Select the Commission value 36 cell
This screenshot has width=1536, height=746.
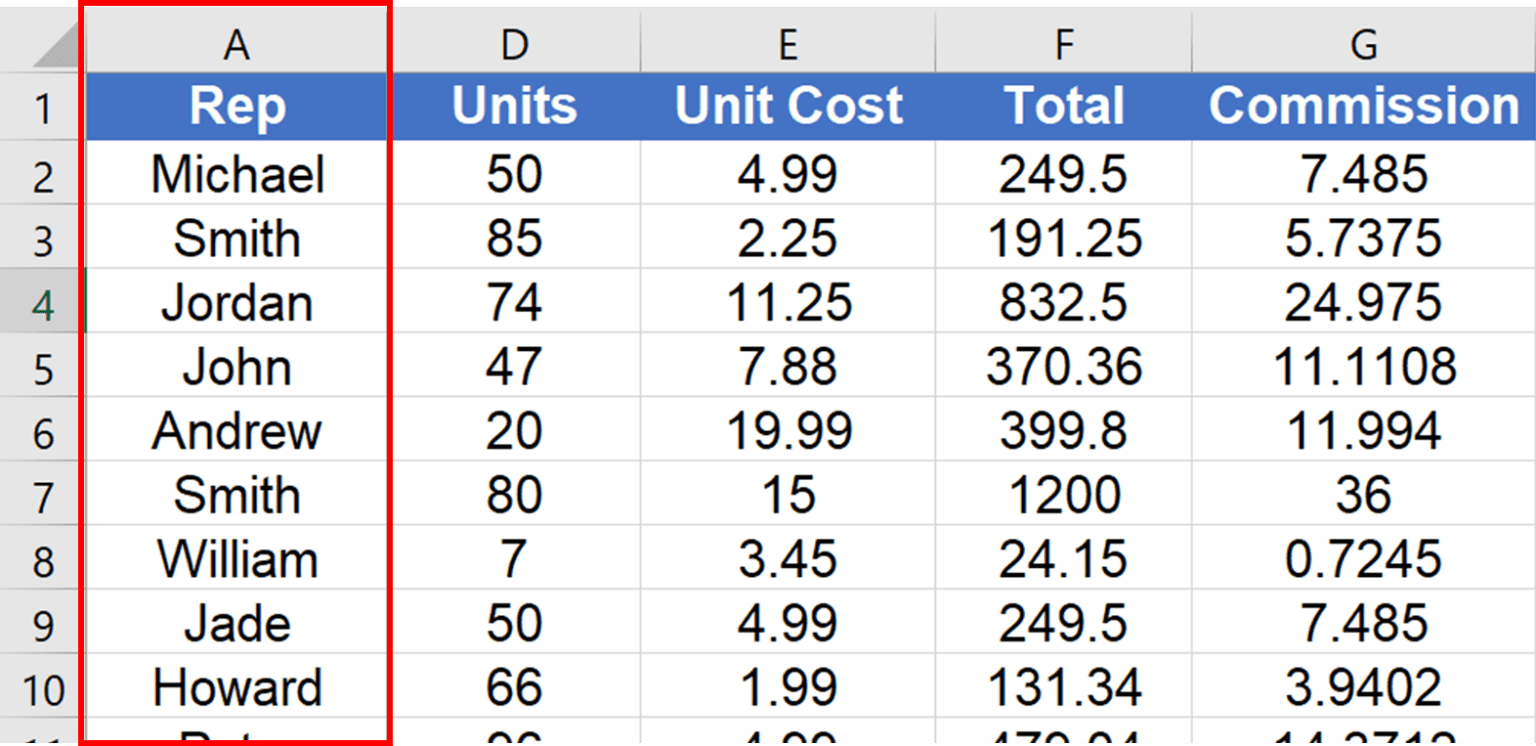(1363, 494)
